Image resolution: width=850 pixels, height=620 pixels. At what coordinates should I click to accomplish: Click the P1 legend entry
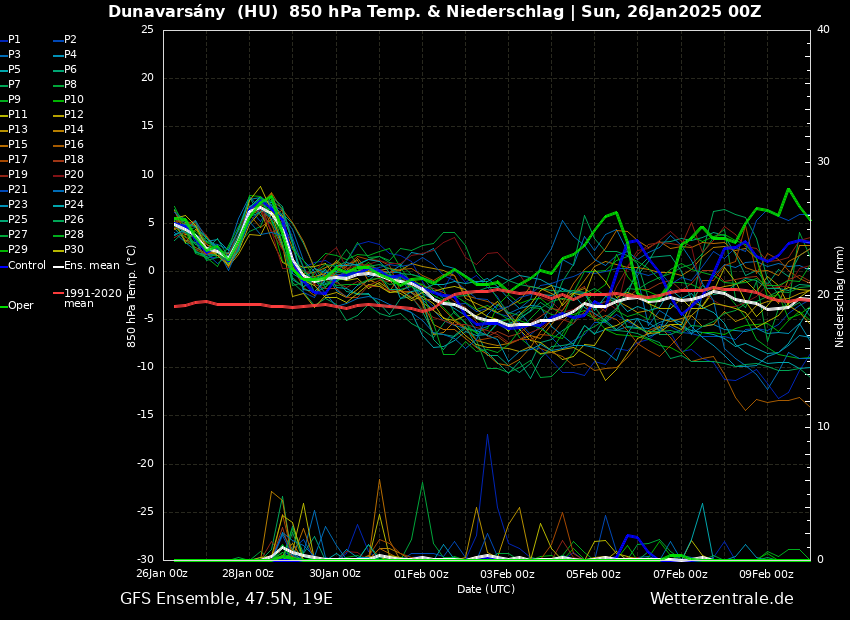14,40
